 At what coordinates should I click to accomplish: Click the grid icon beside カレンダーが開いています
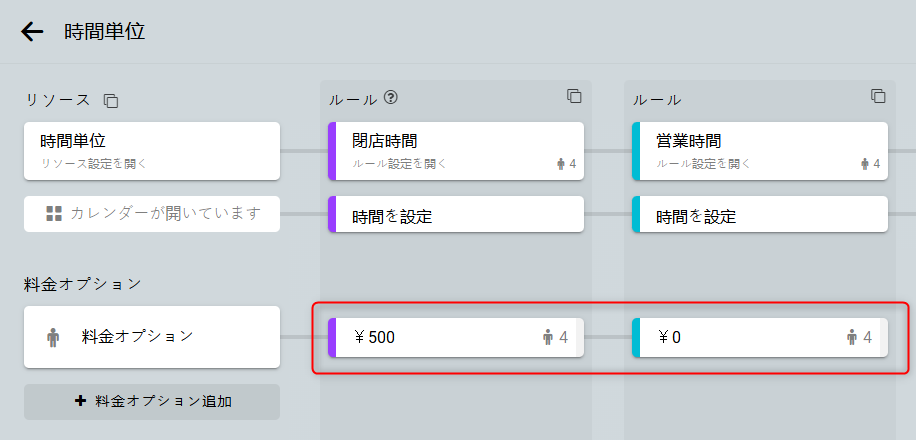click(54, 213)
